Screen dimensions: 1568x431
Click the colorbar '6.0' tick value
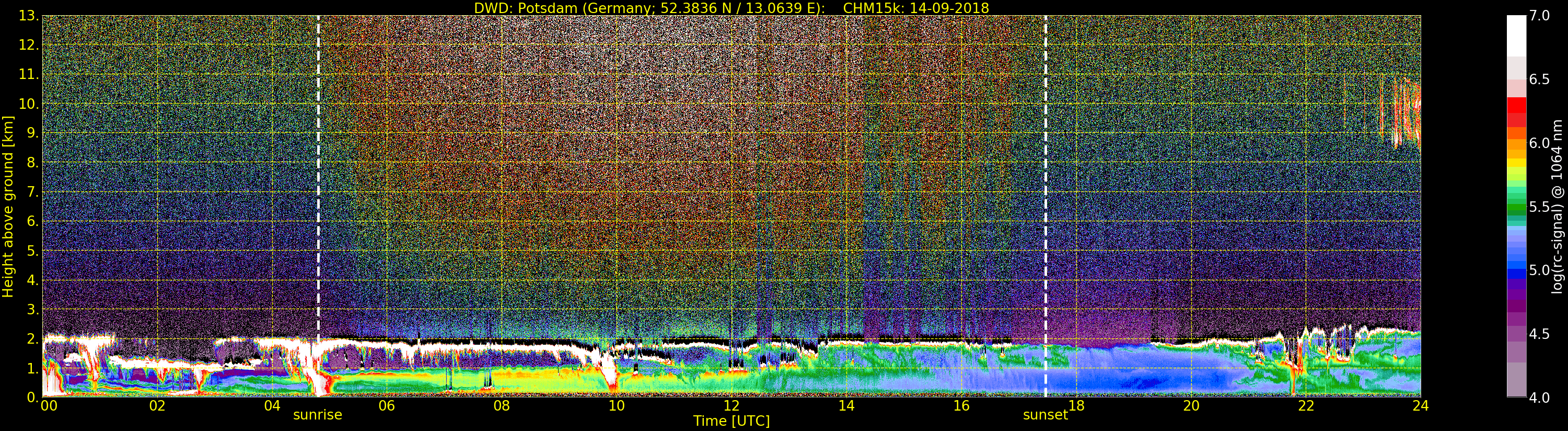tap(1539, 143)
